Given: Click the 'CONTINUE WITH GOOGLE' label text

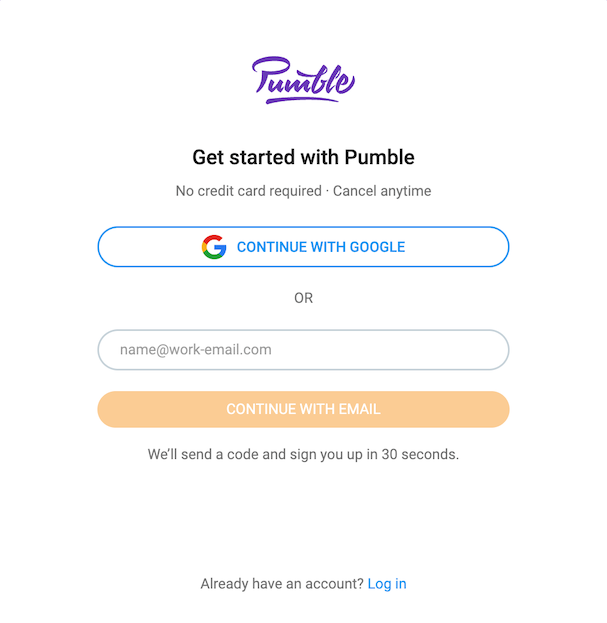Looking at the screenshot, I should pos(321,247).
